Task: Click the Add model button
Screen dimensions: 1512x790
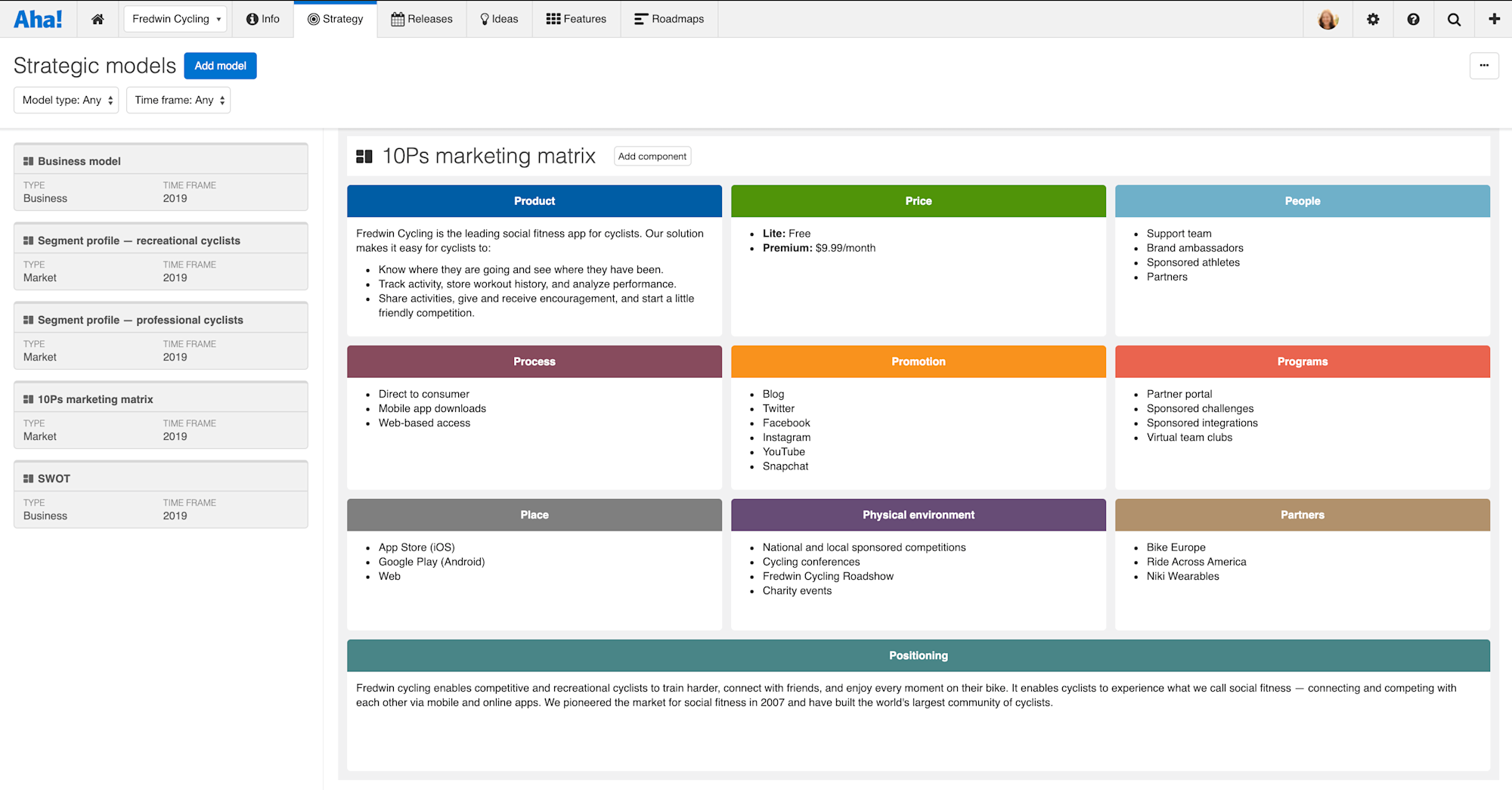Action: [x=220, y=66]
